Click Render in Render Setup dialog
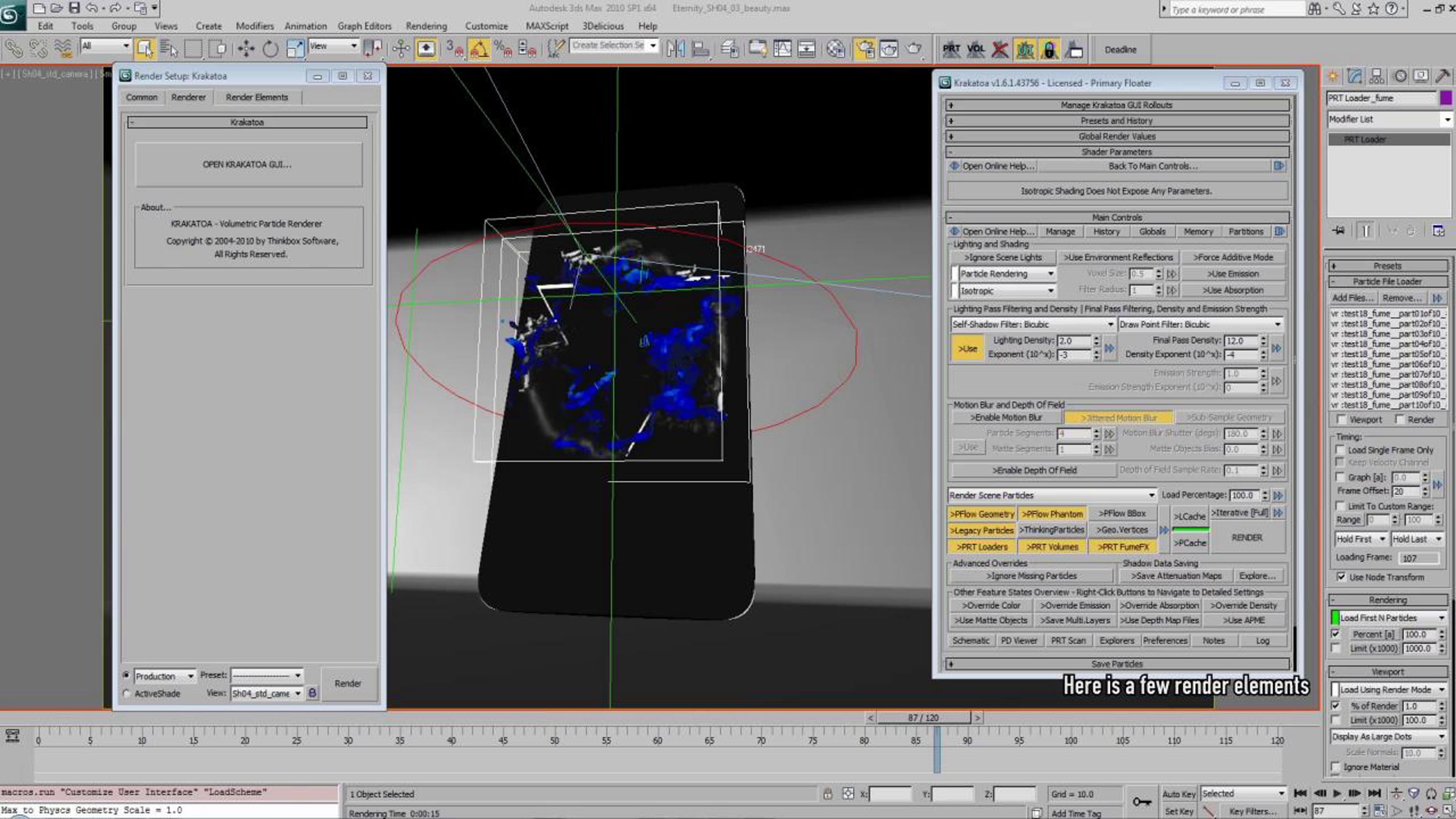This screenshot has height=819, width=1456. pos(348,684)
